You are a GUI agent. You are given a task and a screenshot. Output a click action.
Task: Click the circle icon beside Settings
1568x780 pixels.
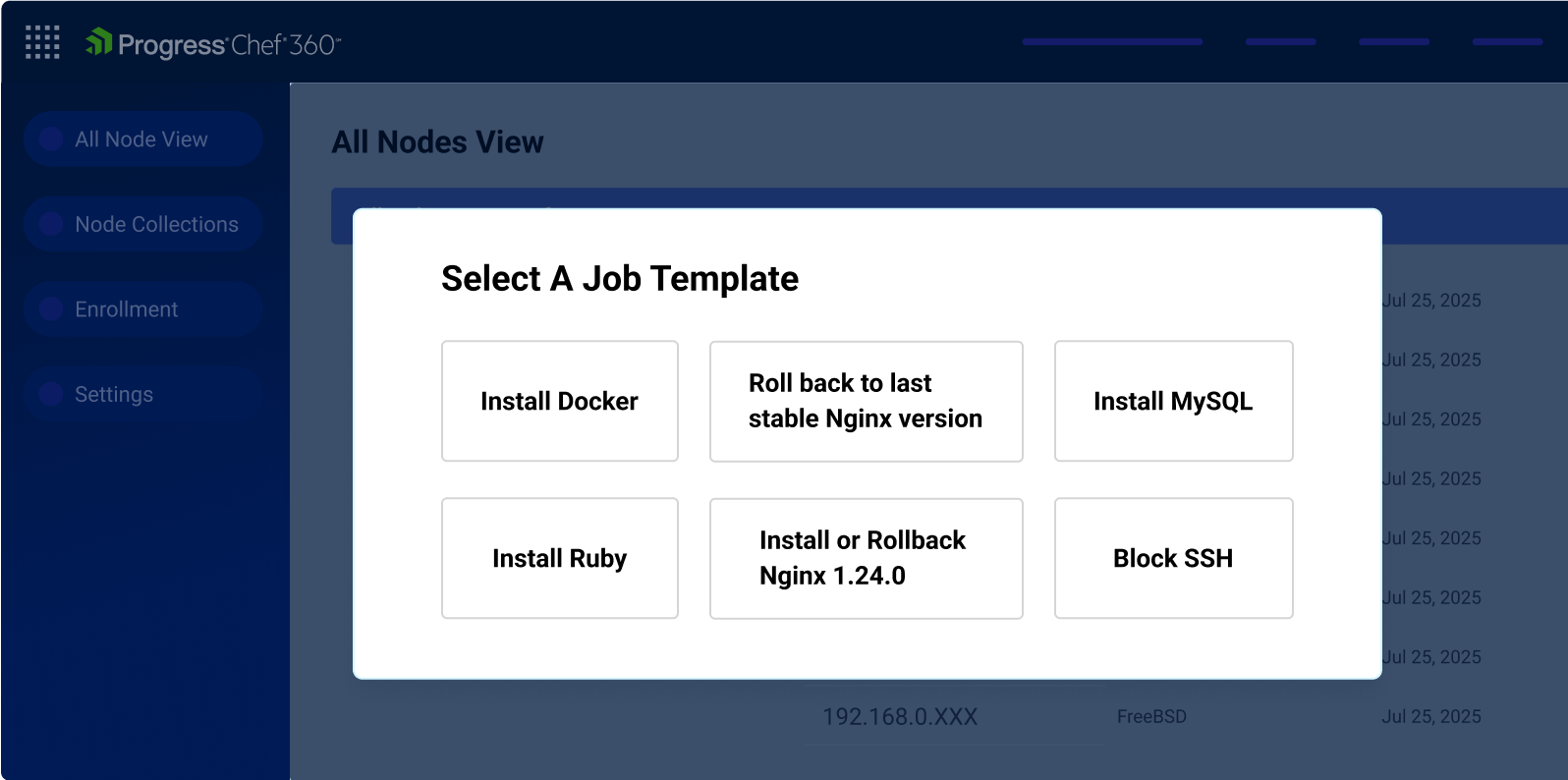tap(51, 394)
